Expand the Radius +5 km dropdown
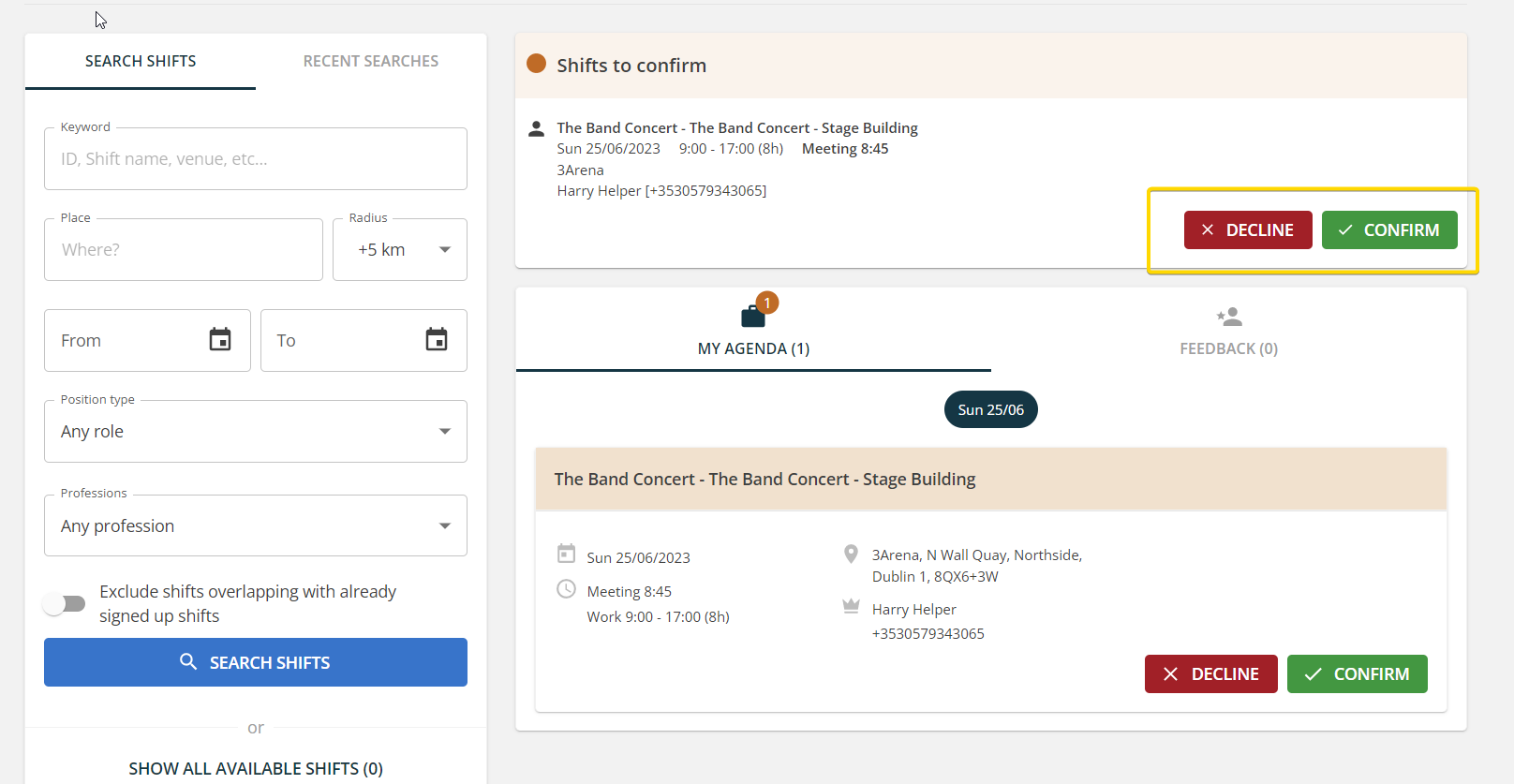Viewport: 1514px width, 784px height. click(400, 250)
